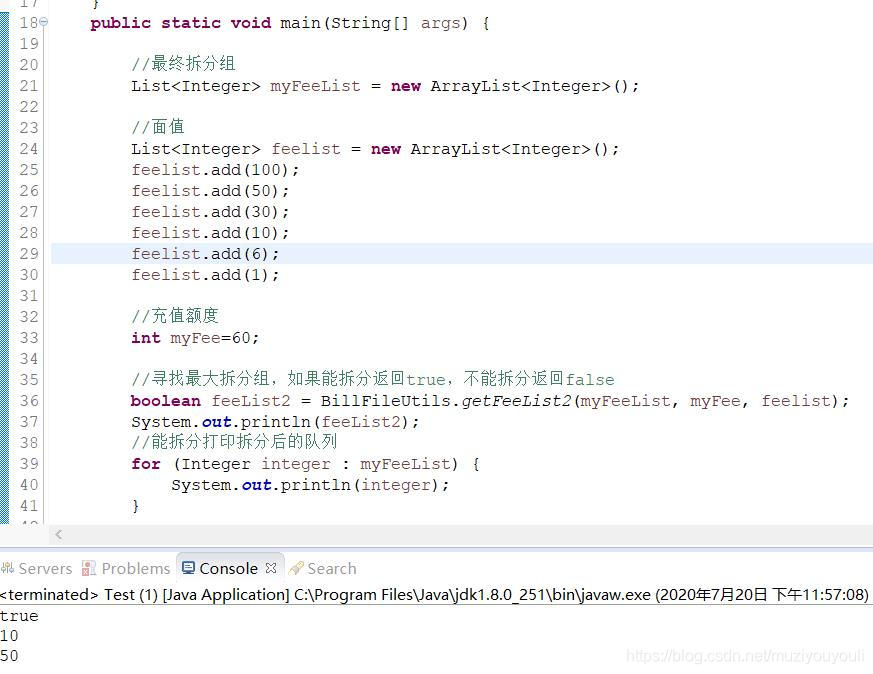Click the BillFileUtils class name
The image size is (873, 674).
tap(385, 401)
